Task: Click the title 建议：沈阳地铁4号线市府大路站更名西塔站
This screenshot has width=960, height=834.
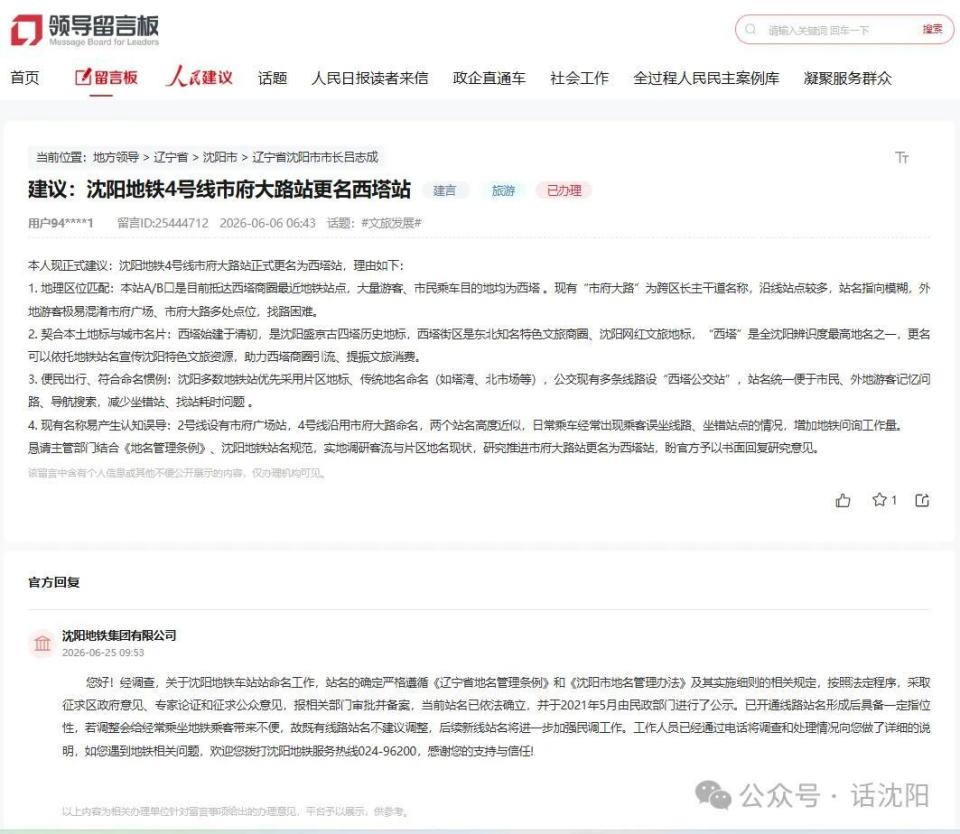Action: pyautogui.click(x=219, y=189)
